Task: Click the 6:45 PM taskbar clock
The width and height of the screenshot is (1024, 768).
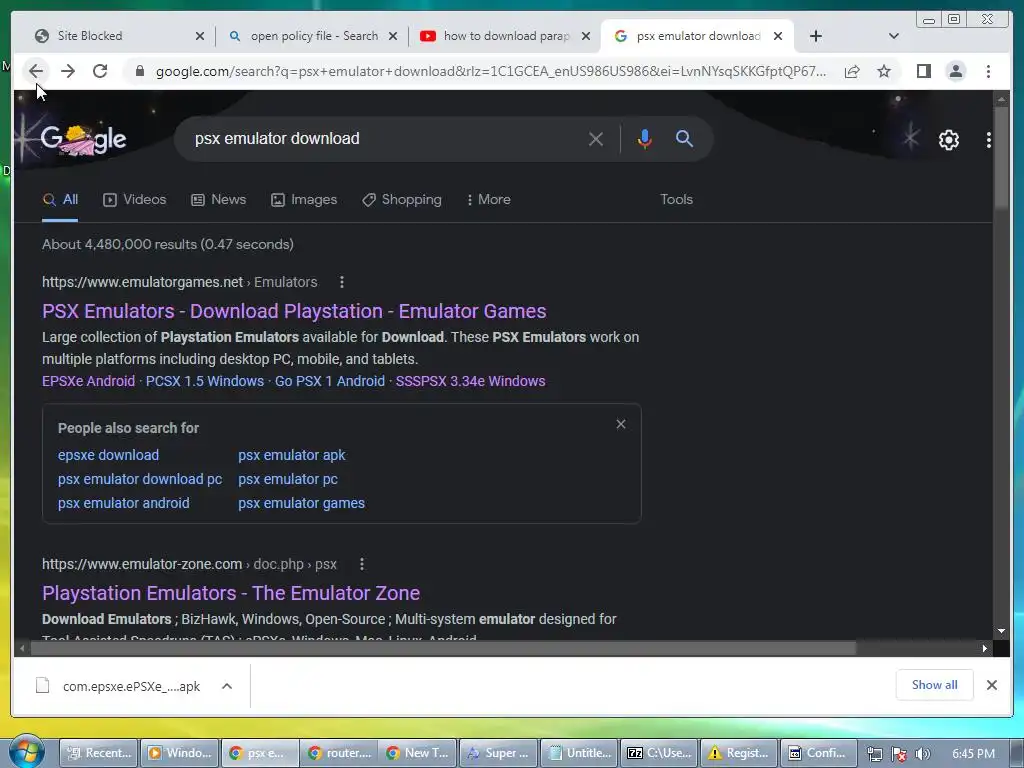Action: point(973,754)
